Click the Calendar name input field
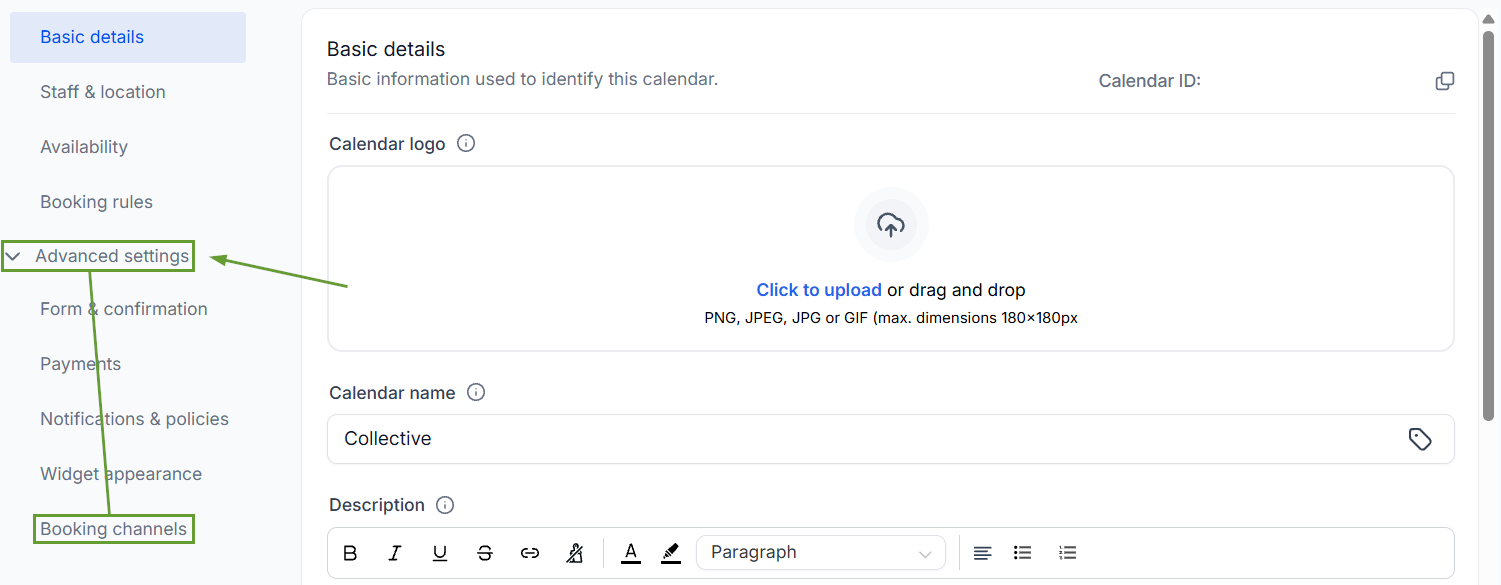The width and height of the screenshot is (1501, 585). tap(891, 439)
